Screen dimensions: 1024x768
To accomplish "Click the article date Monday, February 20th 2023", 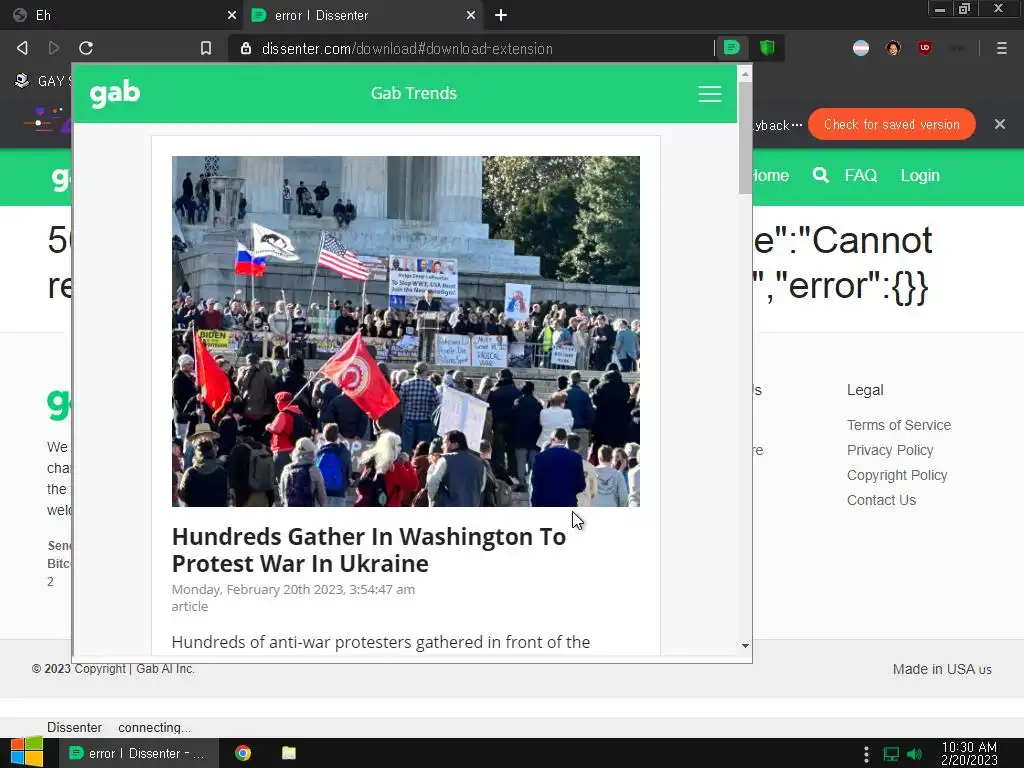I will click(x=293, y=589).
